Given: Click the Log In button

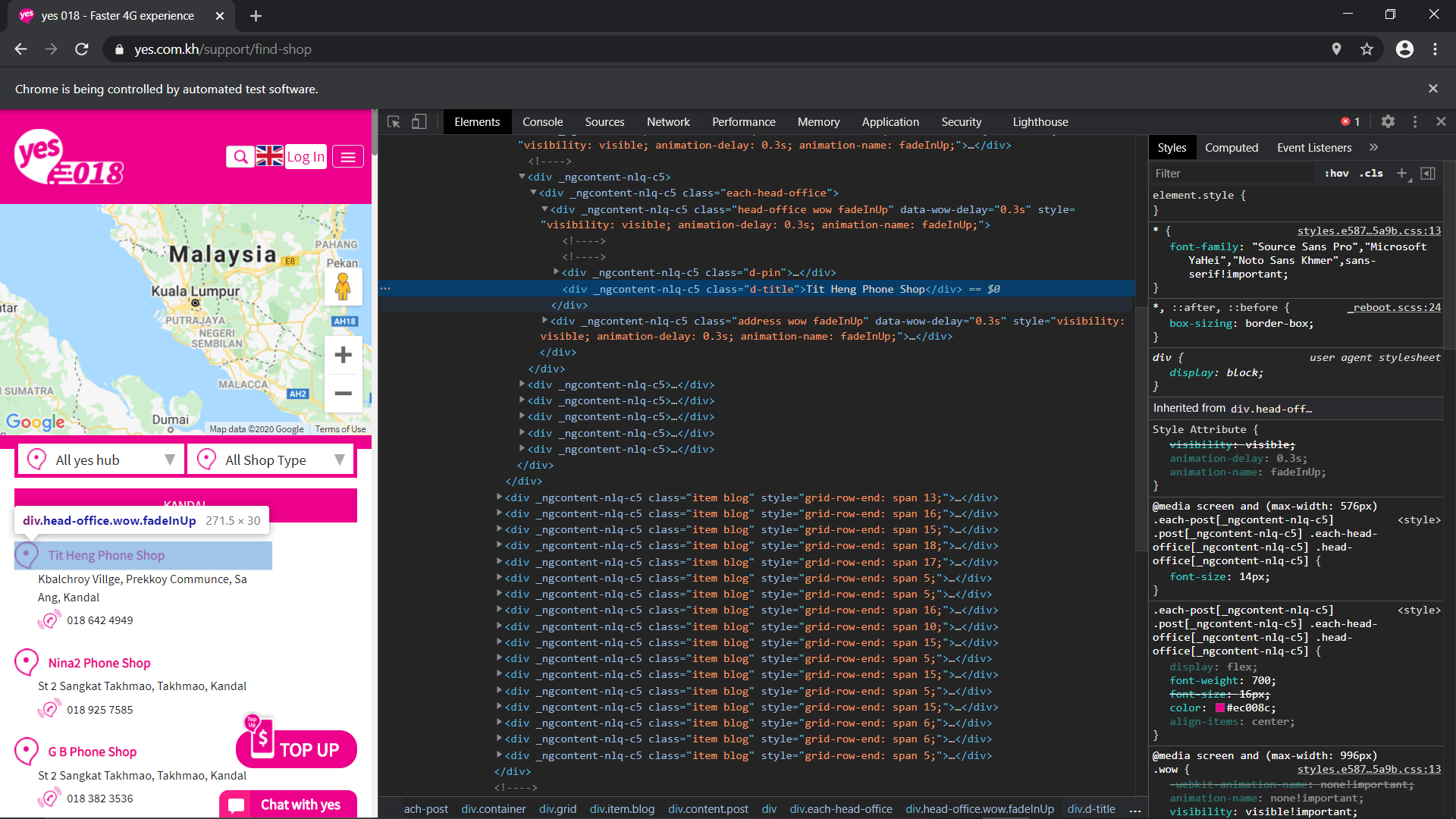Looking at the screenshot, I should [x=305, y=156].
